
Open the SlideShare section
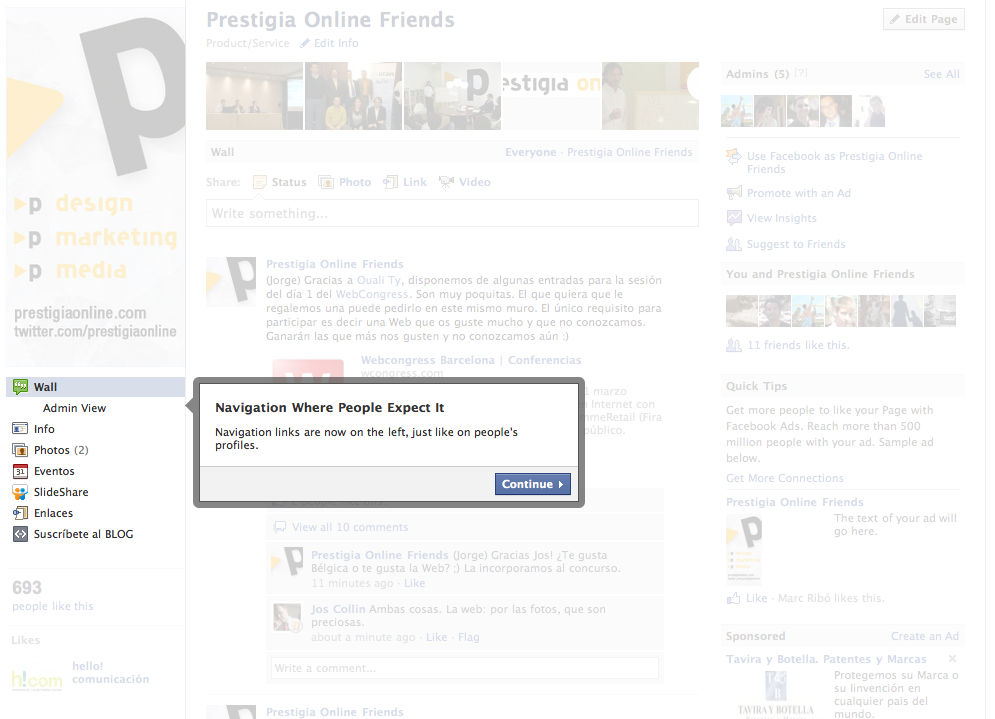point(61,492)
